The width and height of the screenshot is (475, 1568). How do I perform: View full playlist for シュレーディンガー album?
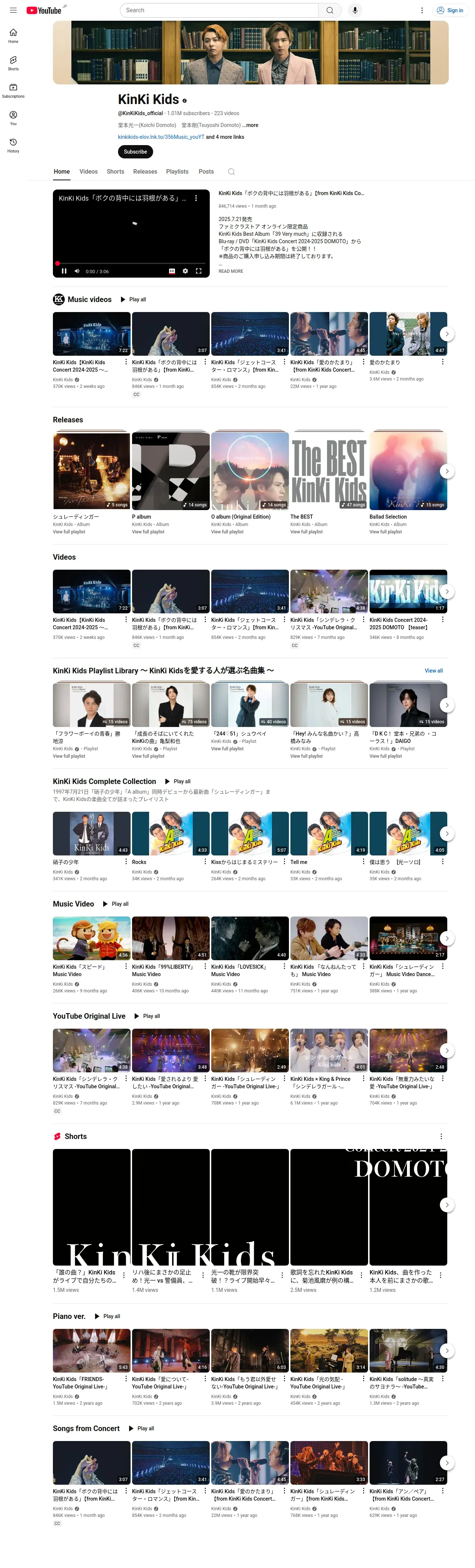point(69,532)
